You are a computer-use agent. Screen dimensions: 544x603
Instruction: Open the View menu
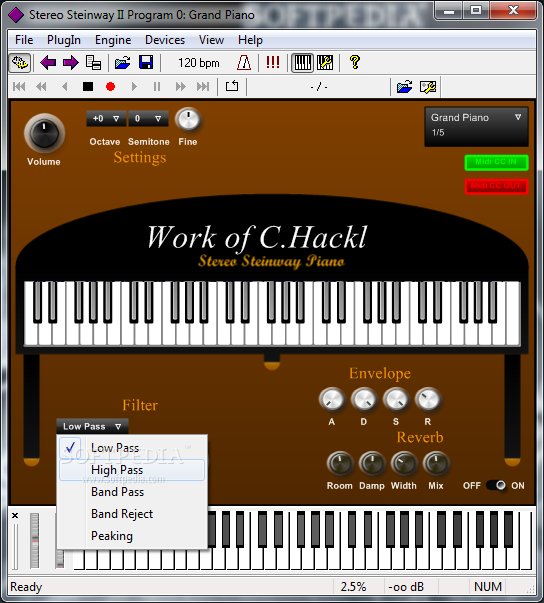point(211,40)
